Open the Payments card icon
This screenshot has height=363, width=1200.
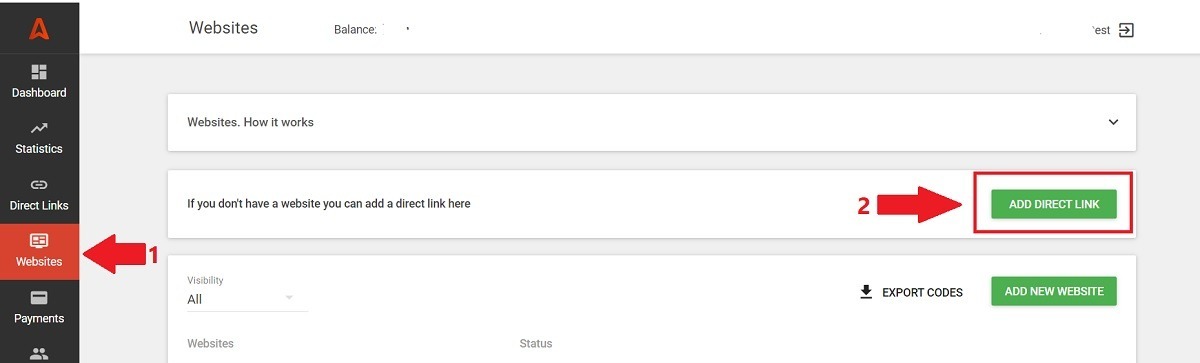pos(39,298)
